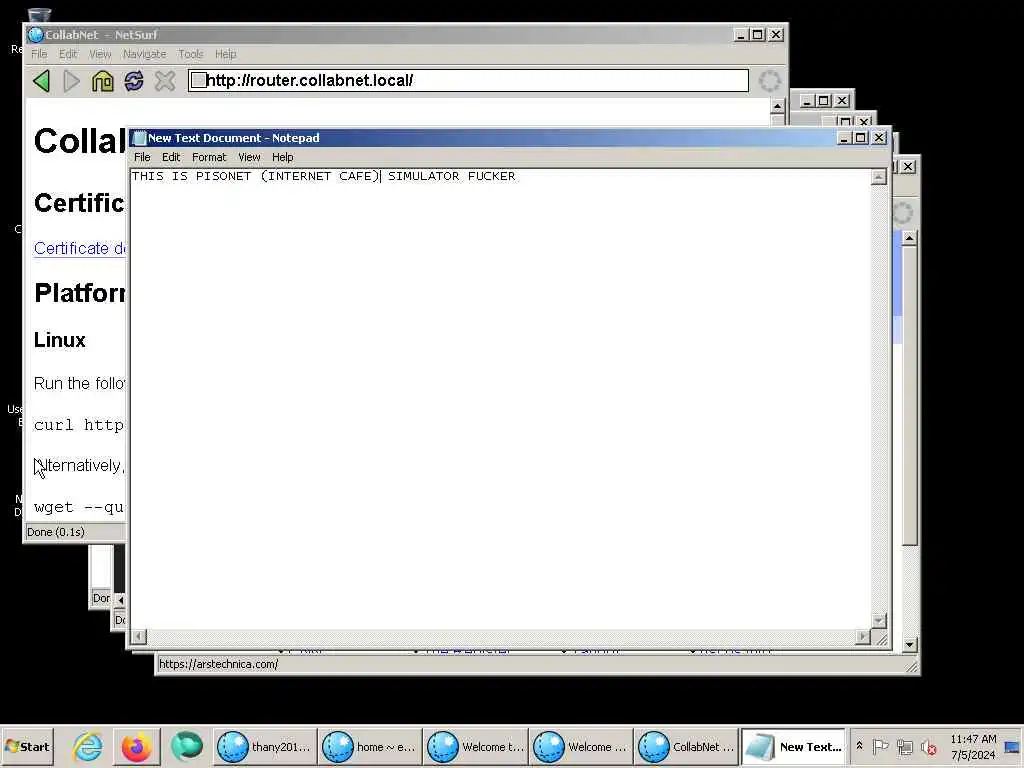Image resolution: width=1024 pixels, height=768 pixels.
Task: Launch Firefox from the taskbar
Action: click(x=136, y=747)
